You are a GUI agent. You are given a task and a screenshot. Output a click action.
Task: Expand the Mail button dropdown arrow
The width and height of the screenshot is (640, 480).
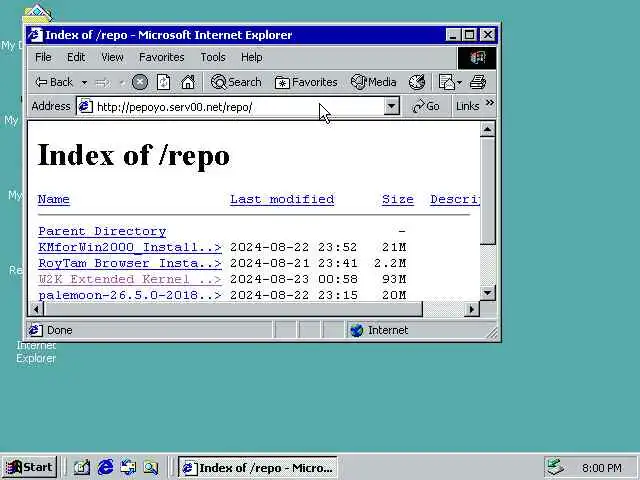click(459, 83)
